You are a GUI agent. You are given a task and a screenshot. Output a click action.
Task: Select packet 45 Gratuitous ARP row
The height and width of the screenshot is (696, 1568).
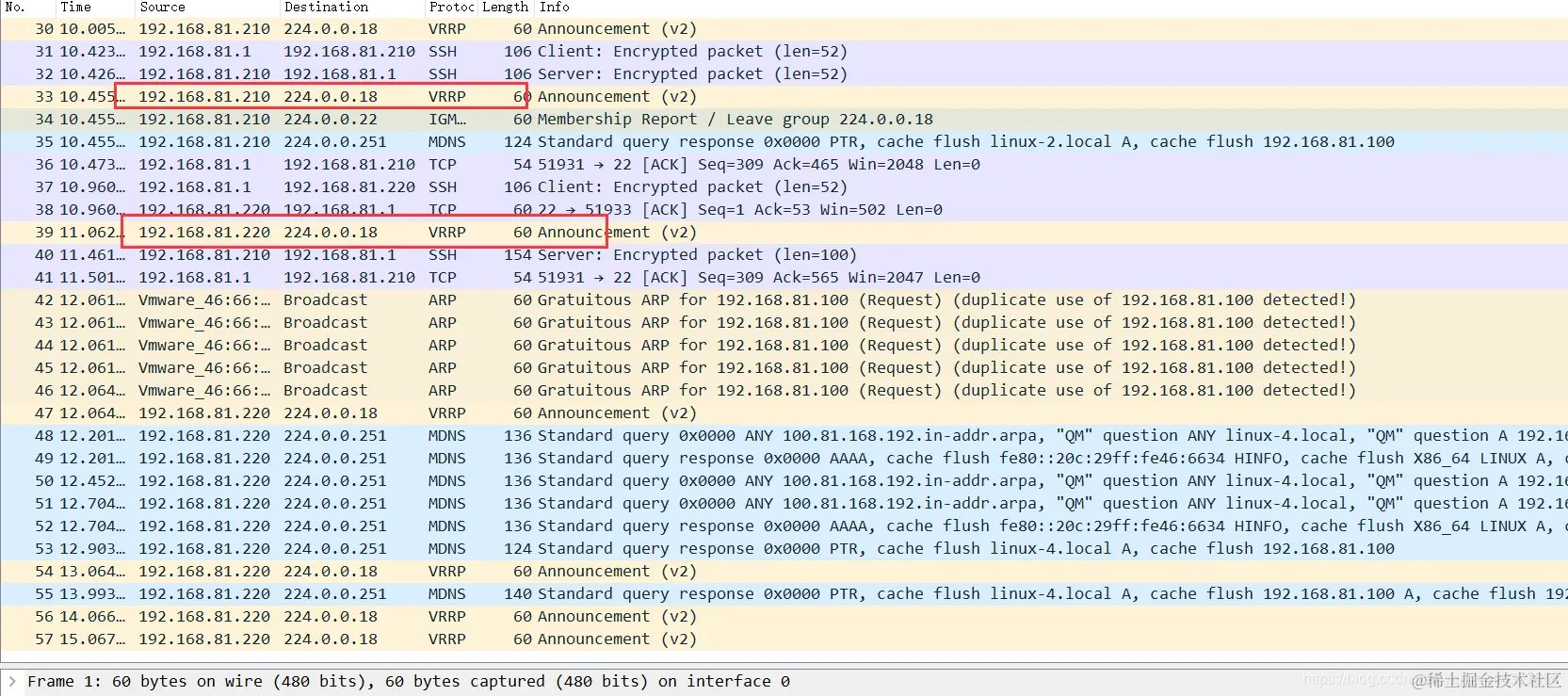point(784,368)
